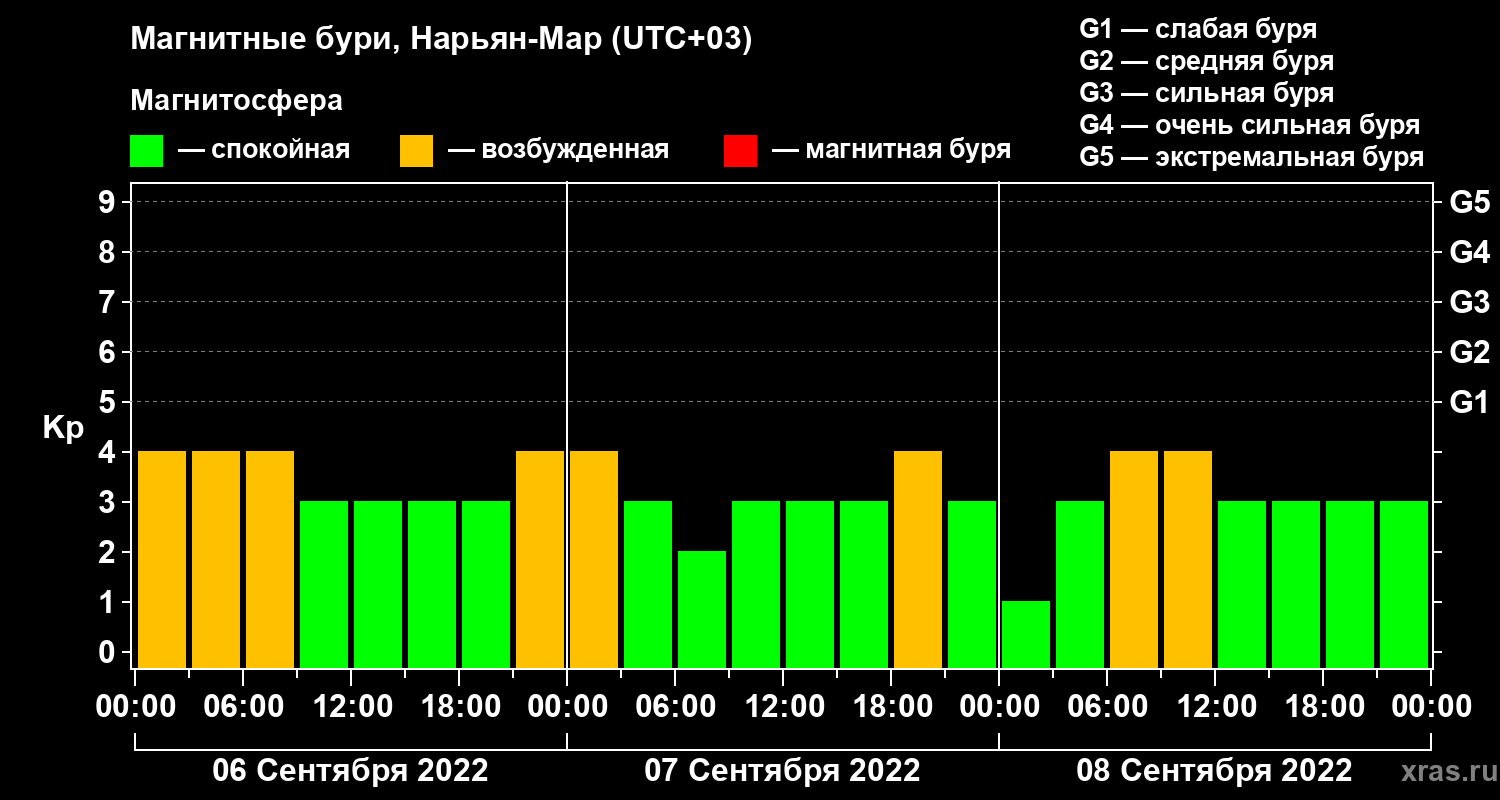Click the 18:00 time label under 07 Сентября
This screenshot has height=800, width=1500.
(891, 707)
